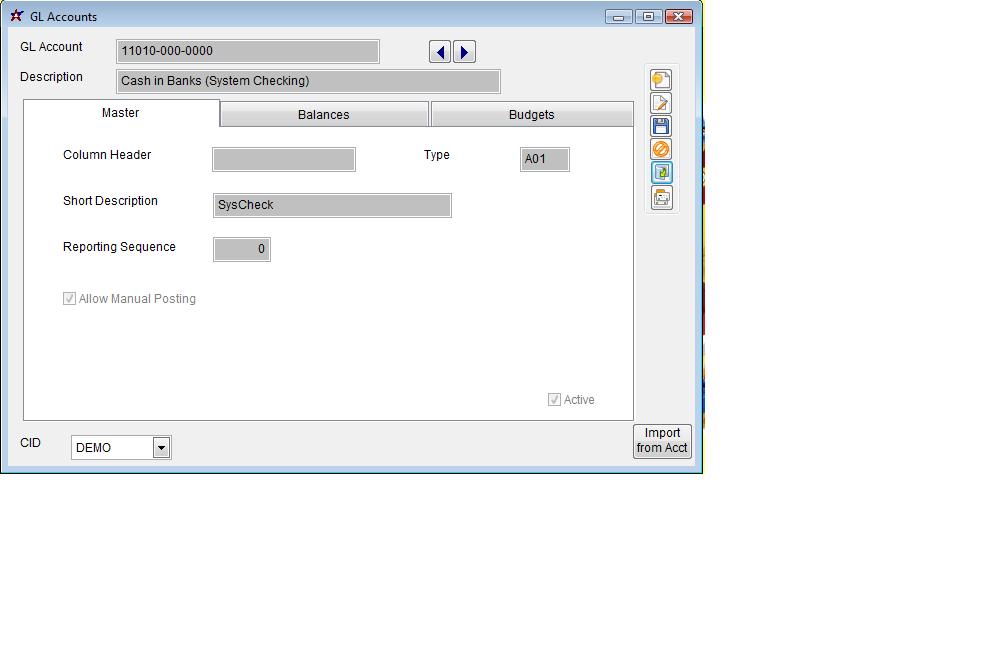991x645 pixels.
Task: Select the Master tab
Action: [121, 113]
